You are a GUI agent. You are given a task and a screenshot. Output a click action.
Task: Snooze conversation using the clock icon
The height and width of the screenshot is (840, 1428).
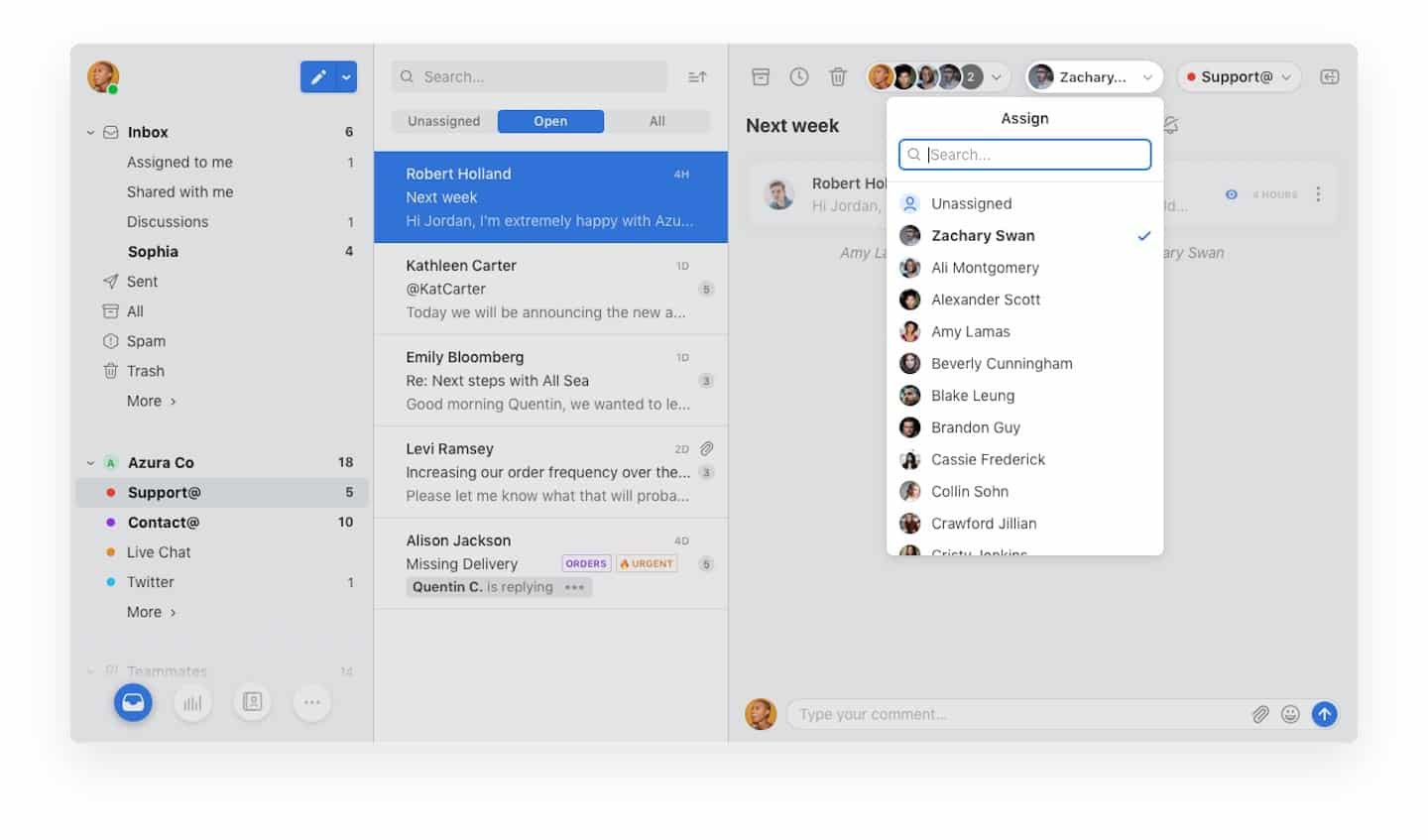(x=799, y=76)
